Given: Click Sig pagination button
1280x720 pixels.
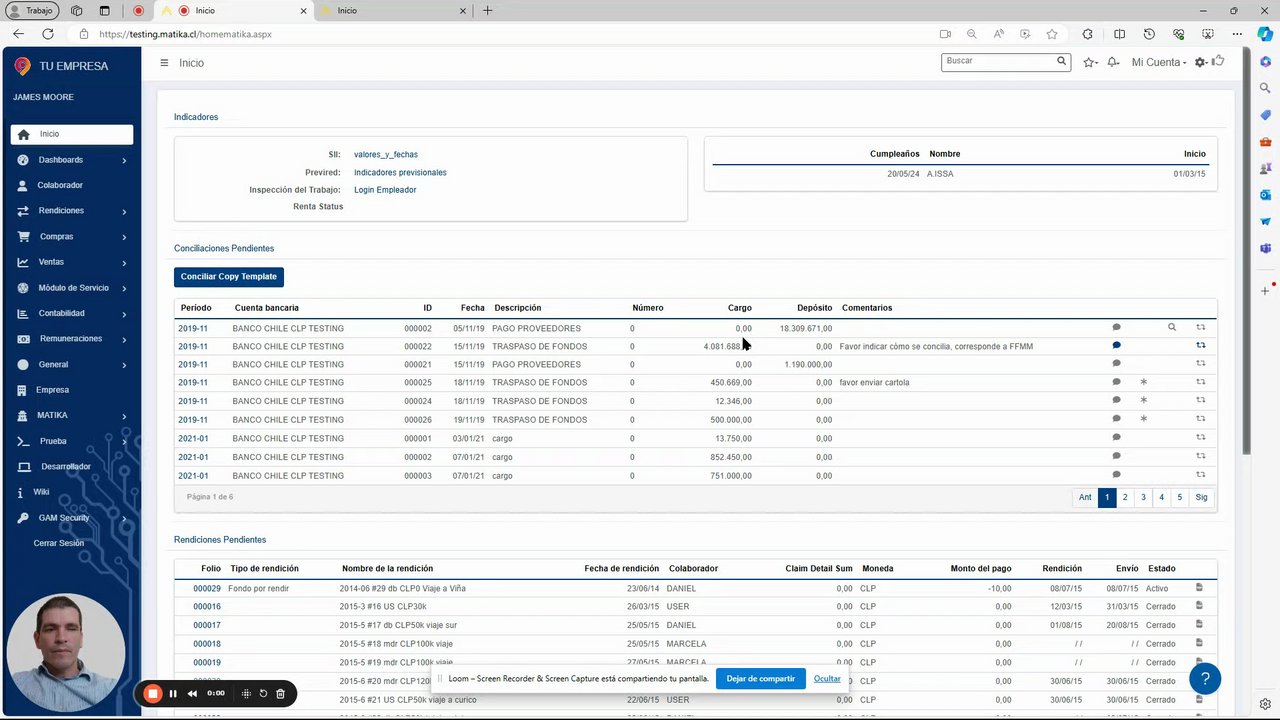Looking at the screenshot, I should pos(1201,497).
